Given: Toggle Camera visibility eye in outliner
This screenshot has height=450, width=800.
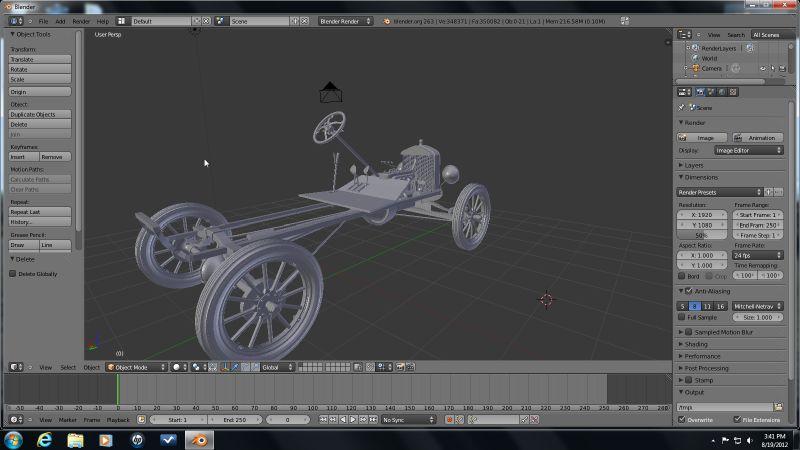Looking at the screenshot, I should (763, 68).
